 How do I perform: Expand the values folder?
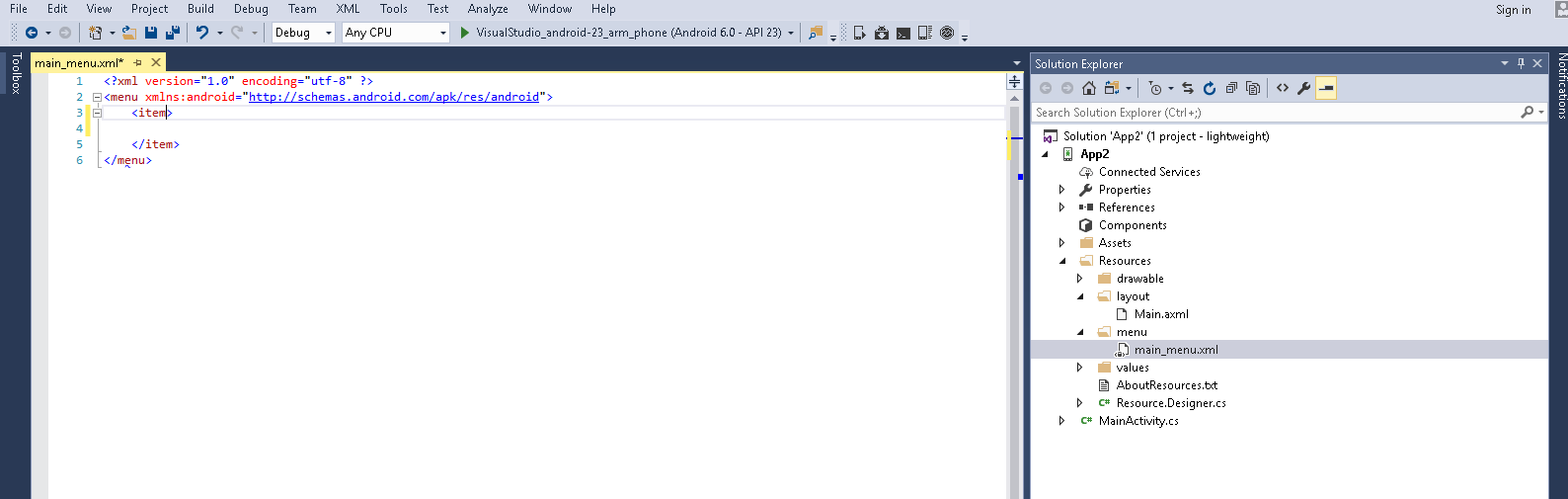coord(1080,368)
